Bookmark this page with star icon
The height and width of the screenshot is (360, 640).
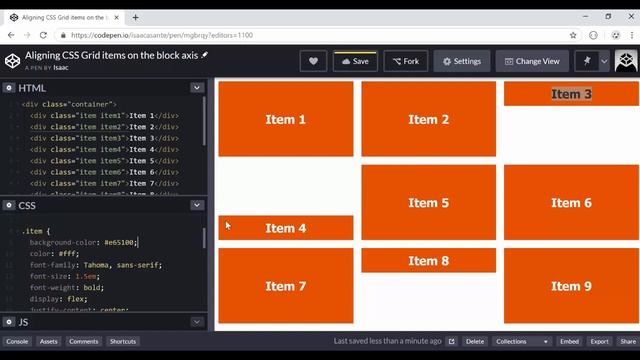[573, 35]
